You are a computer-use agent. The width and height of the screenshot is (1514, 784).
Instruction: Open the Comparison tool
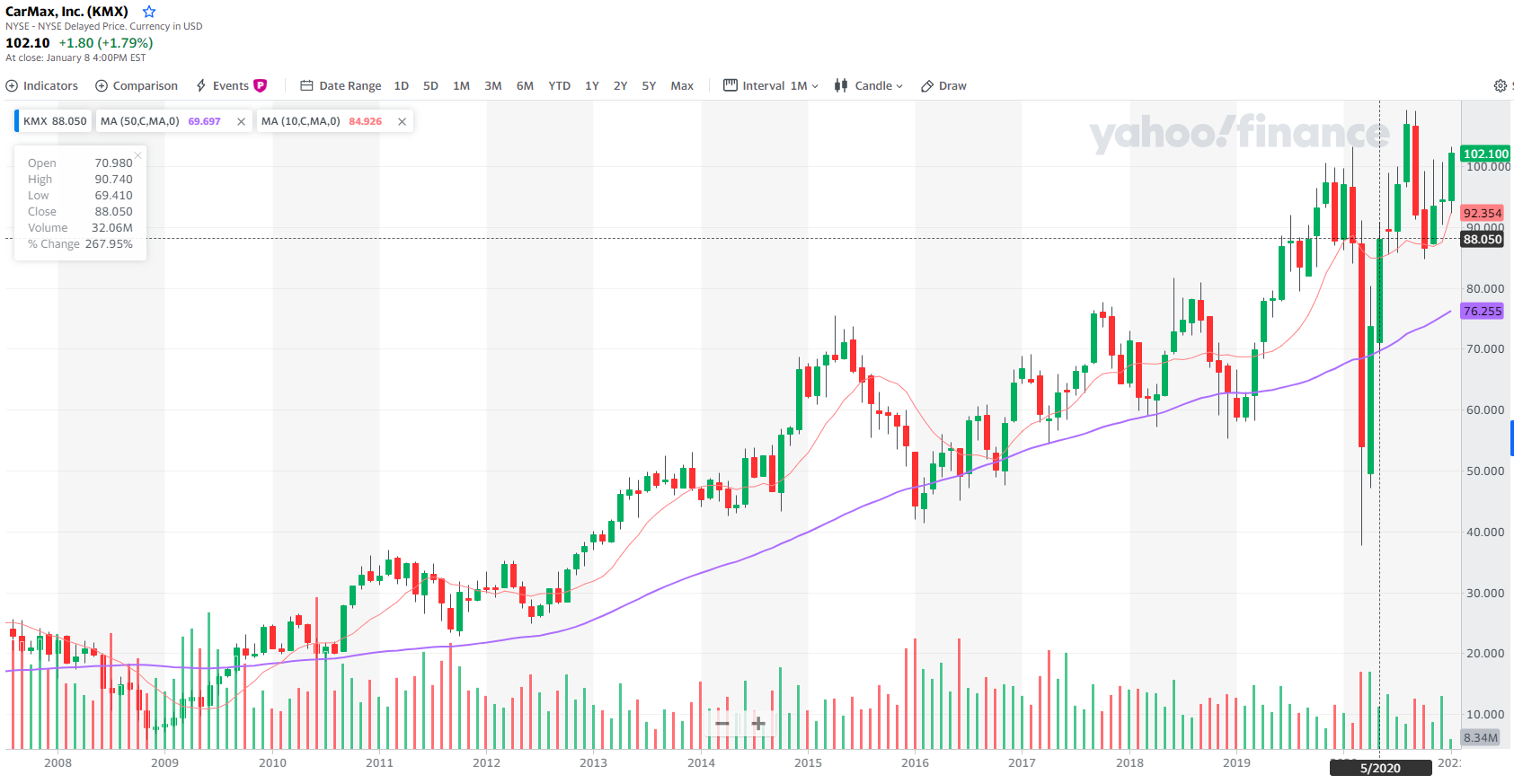[137, 86]
